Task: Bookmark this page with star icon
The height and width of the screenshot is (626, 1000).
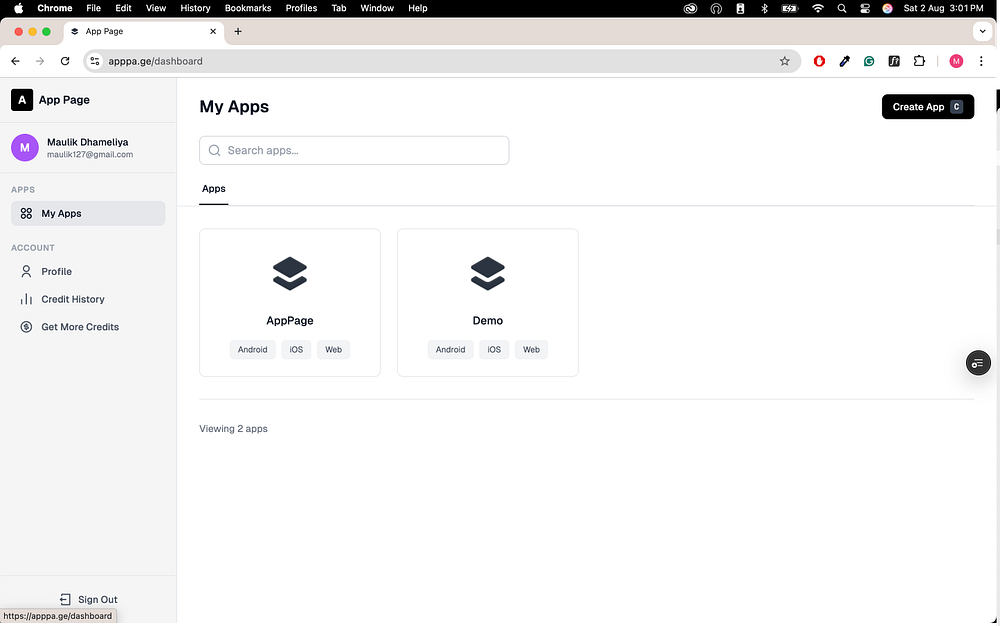Action: coord(784,61)
